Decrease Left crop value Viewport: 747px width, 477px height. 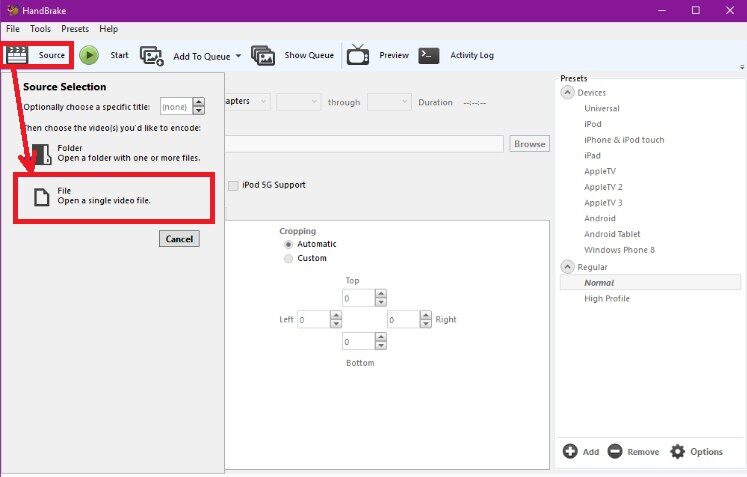tap(336, 324)
